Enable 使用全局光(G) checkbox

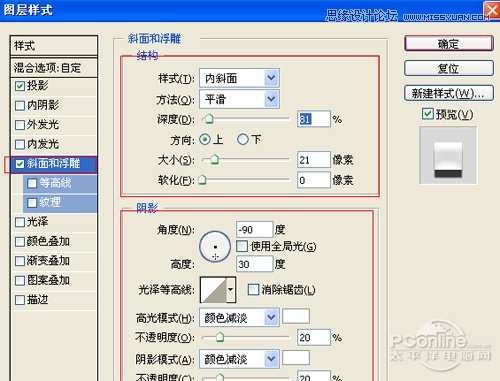(x=242, y=246)
